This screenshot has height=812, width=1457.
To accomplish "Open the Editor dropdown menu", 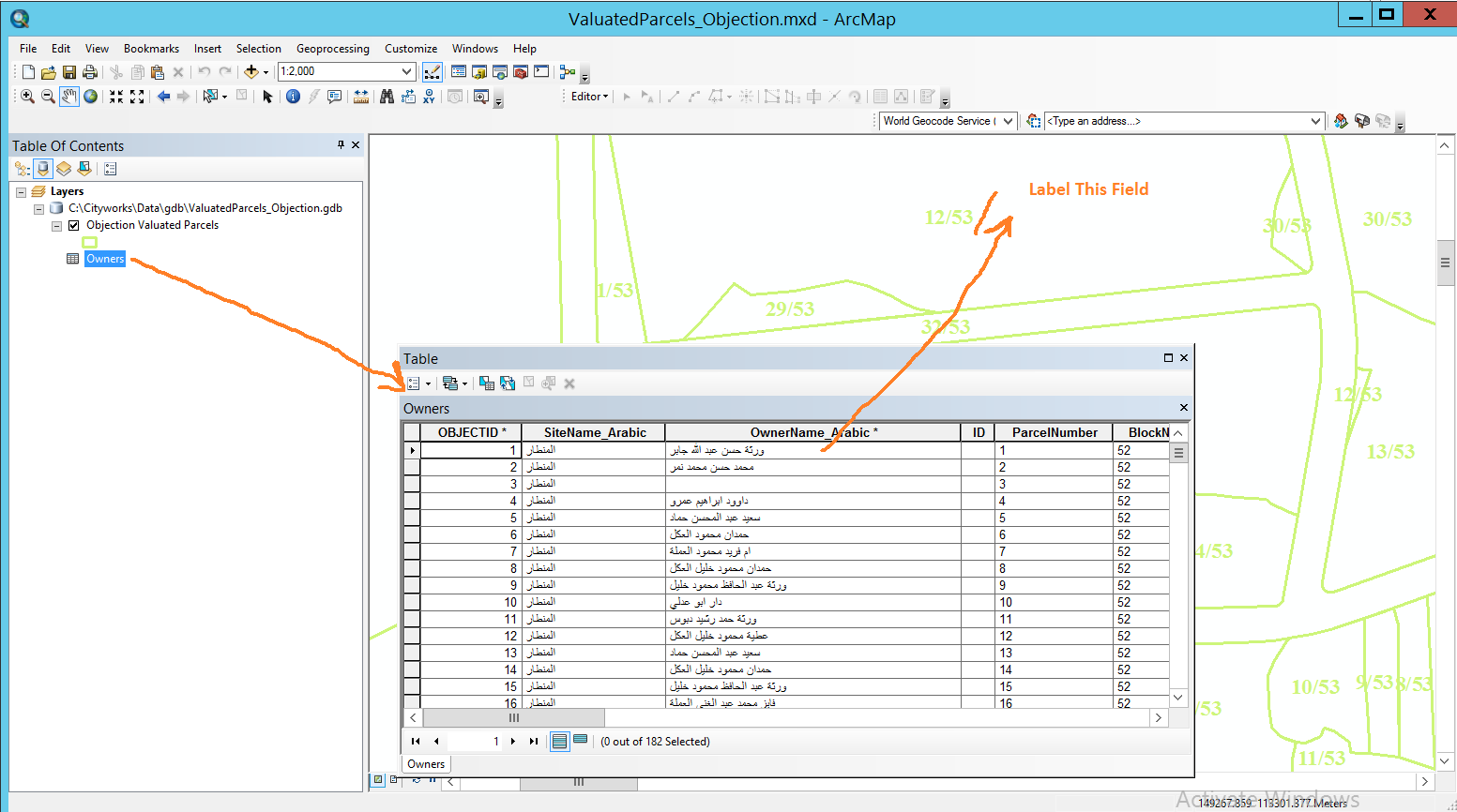I will pyautogui.click(x=590, y=97).
